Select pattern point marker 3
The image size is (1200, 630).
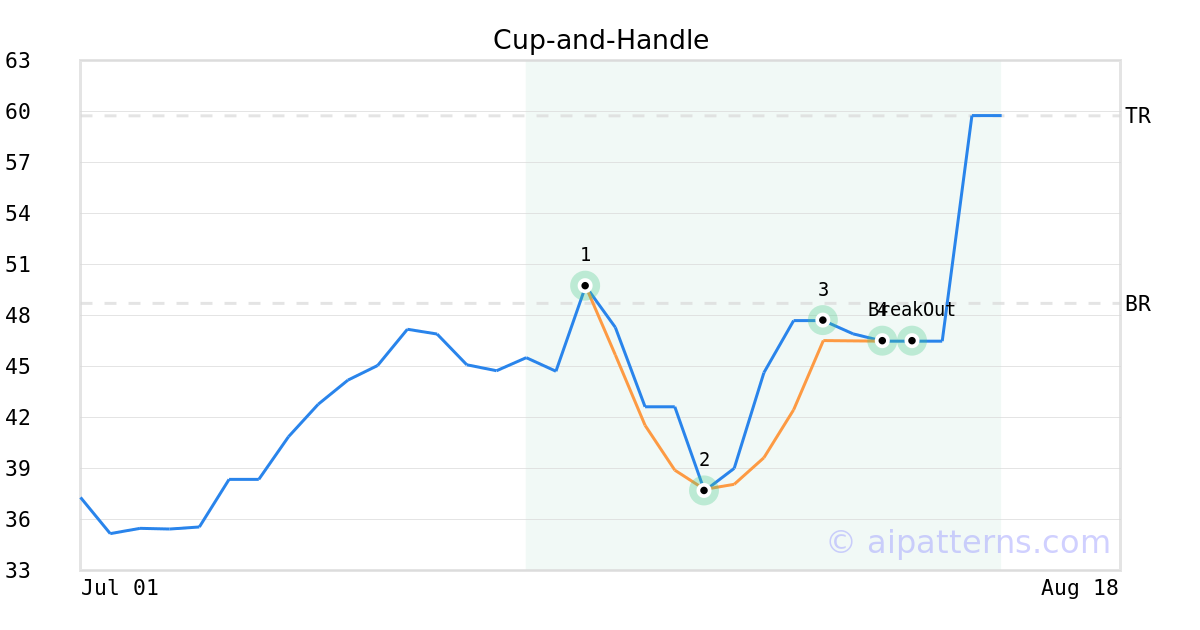coord(823,320)
